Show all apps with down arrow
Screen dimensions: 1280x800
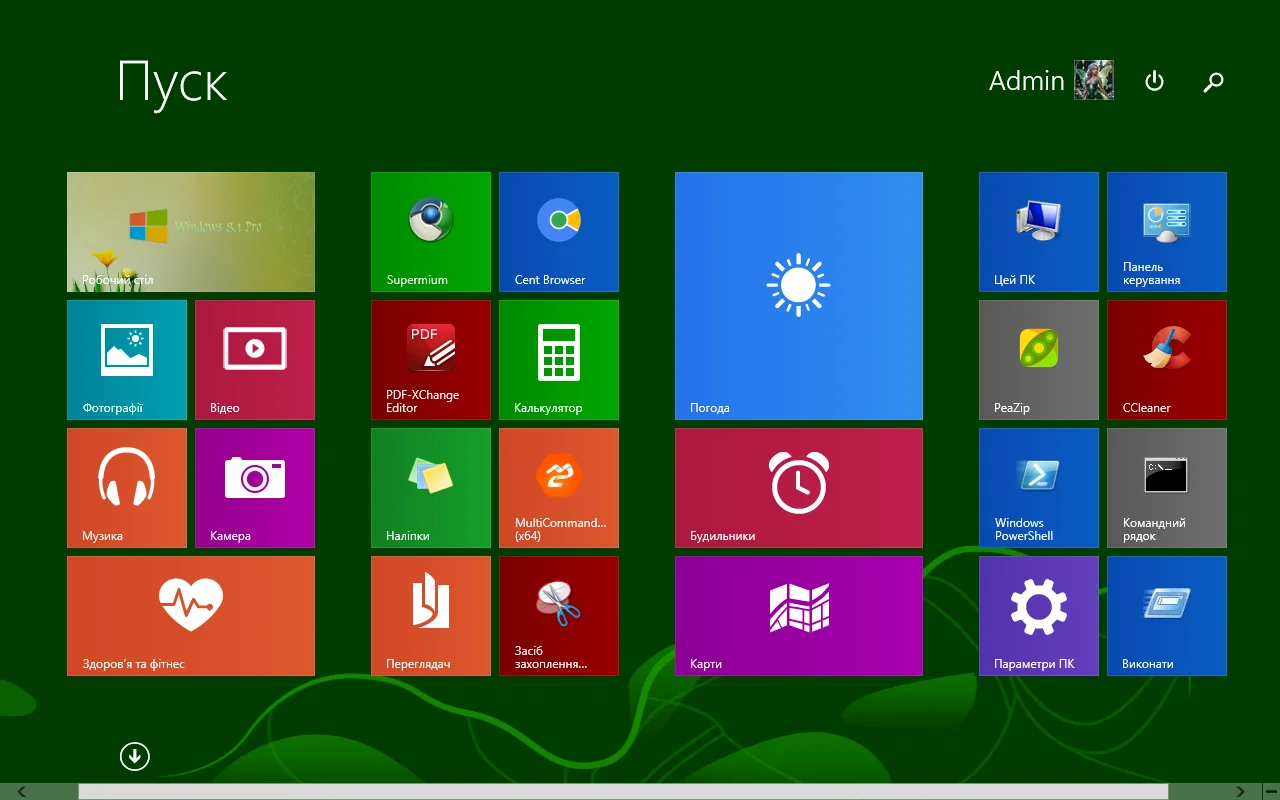click(135, 756)
